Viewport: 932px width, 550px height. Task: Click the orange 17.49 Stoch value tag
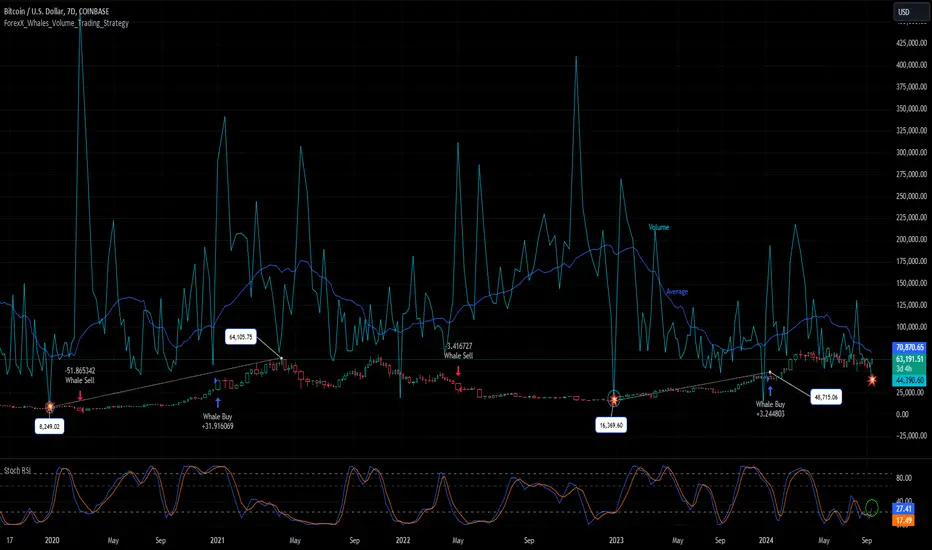click(903, 520)
